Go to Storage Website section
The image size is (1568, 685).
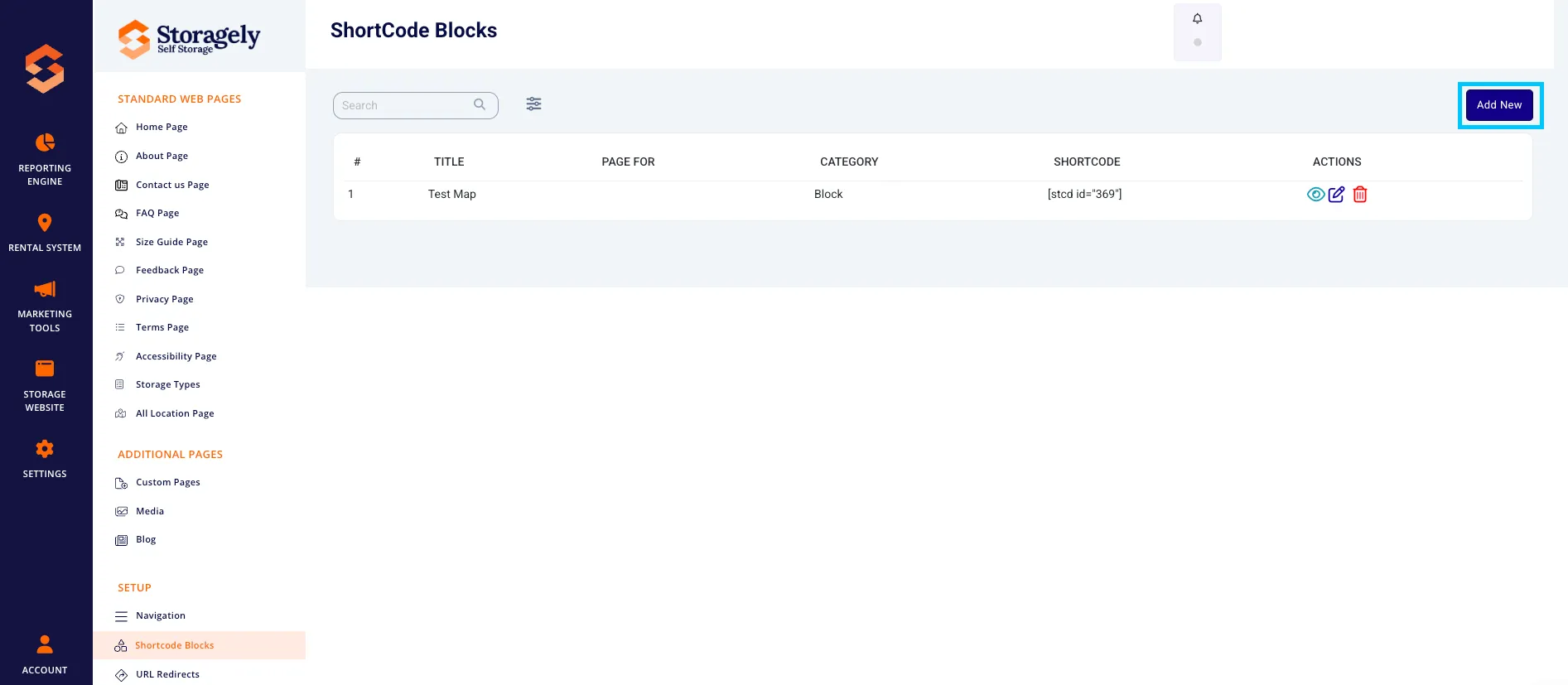45,386
